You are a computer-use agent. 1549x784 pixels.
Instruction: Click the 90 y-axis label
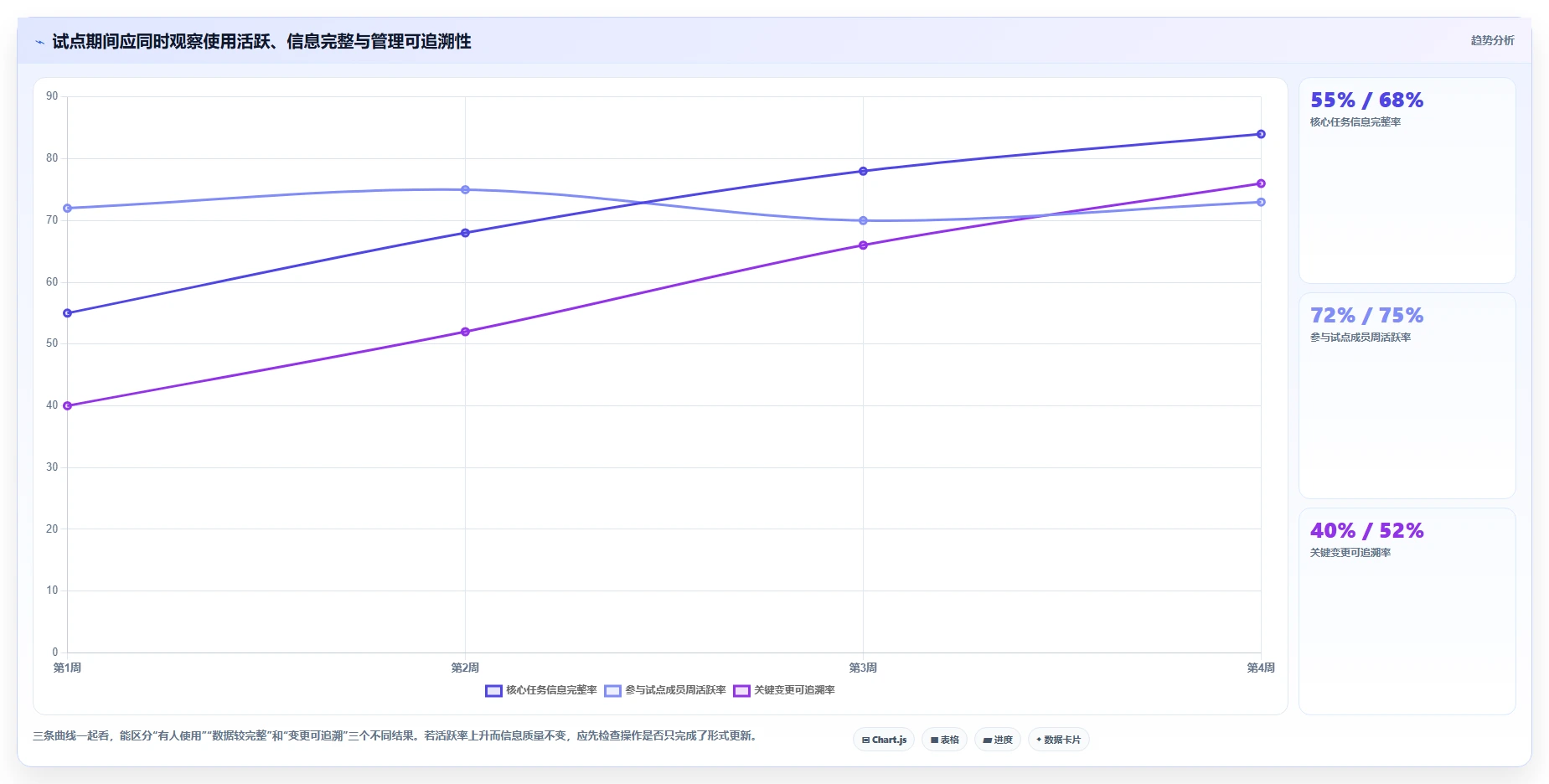coord(52,96)
